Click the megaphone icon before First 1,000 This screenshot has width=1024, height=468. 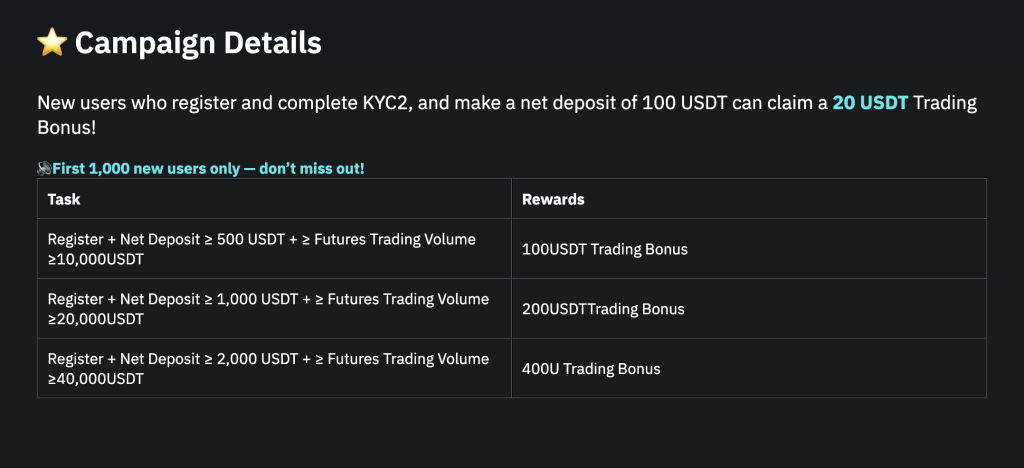44,168
